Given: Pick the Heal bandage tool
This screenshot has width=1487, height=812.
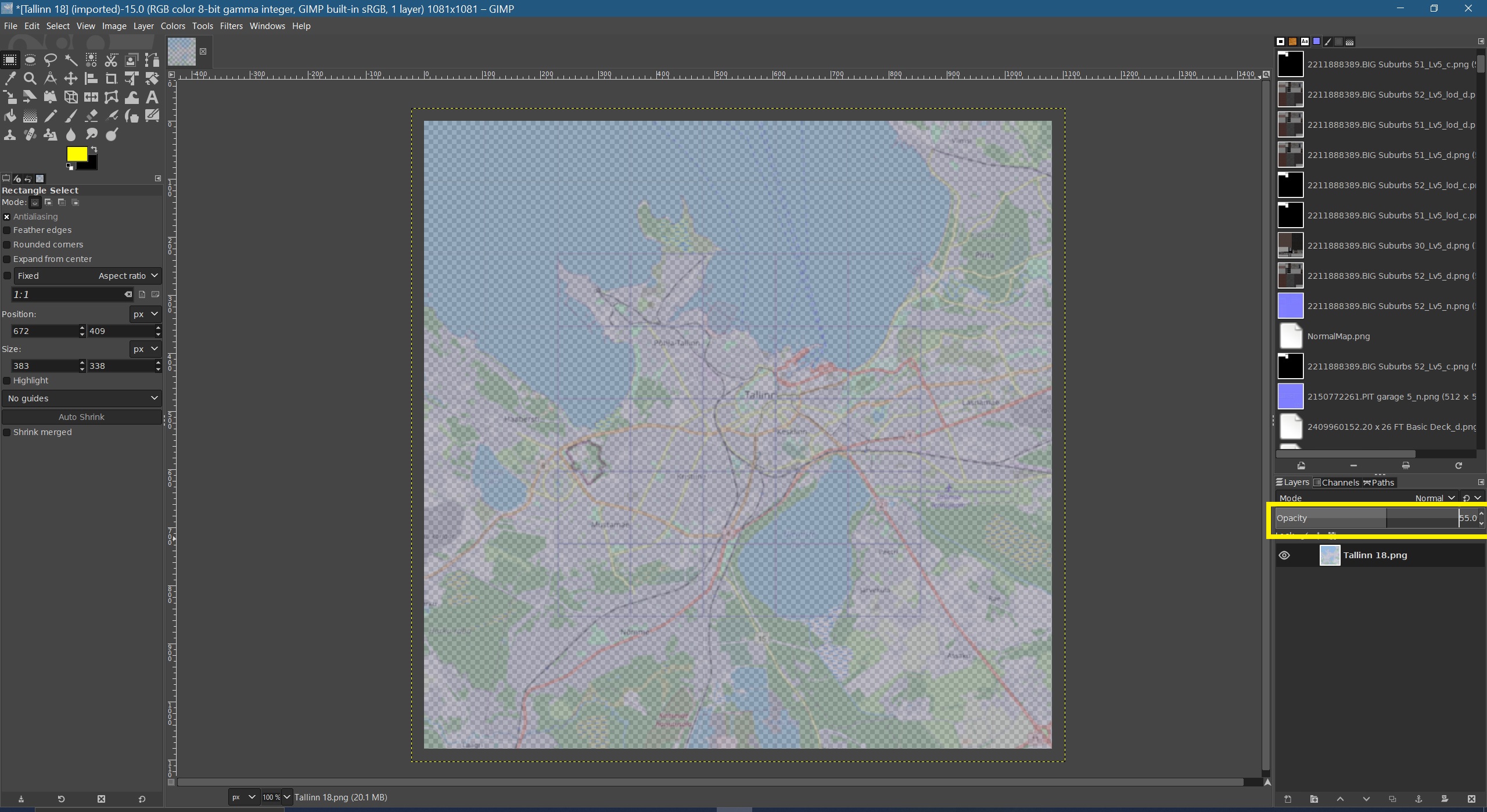Looking at the screenshot, I should 30,135.
